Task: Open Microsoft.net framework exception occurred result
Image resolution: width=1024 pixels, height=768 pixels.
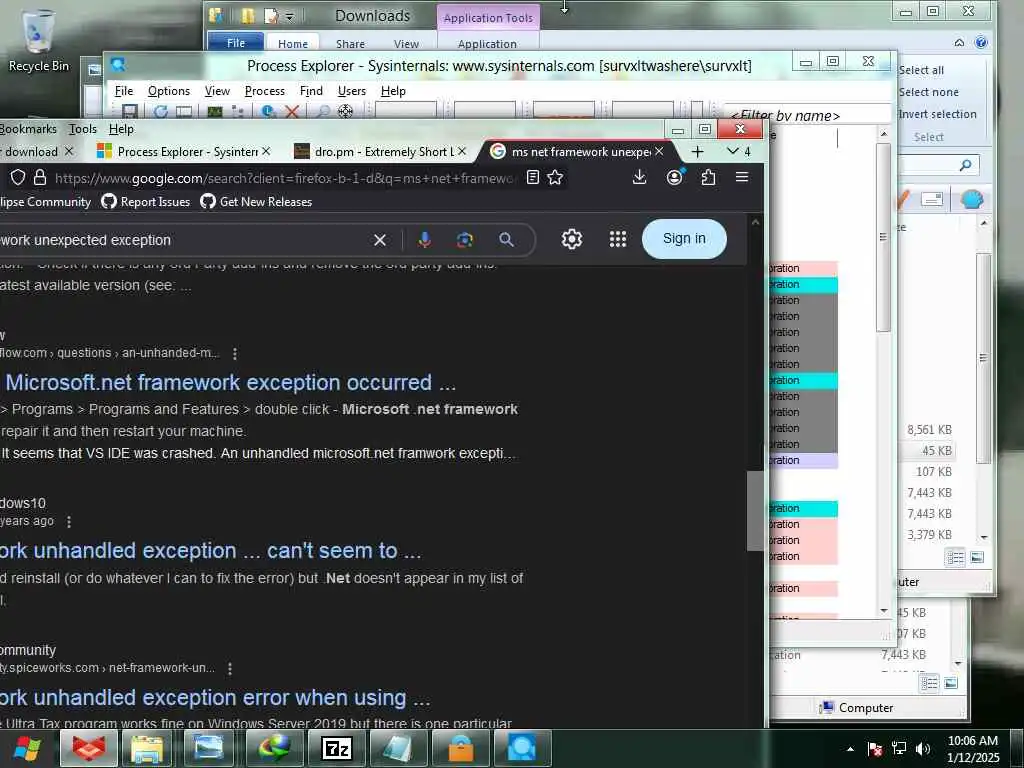Action: pos(231,382)
